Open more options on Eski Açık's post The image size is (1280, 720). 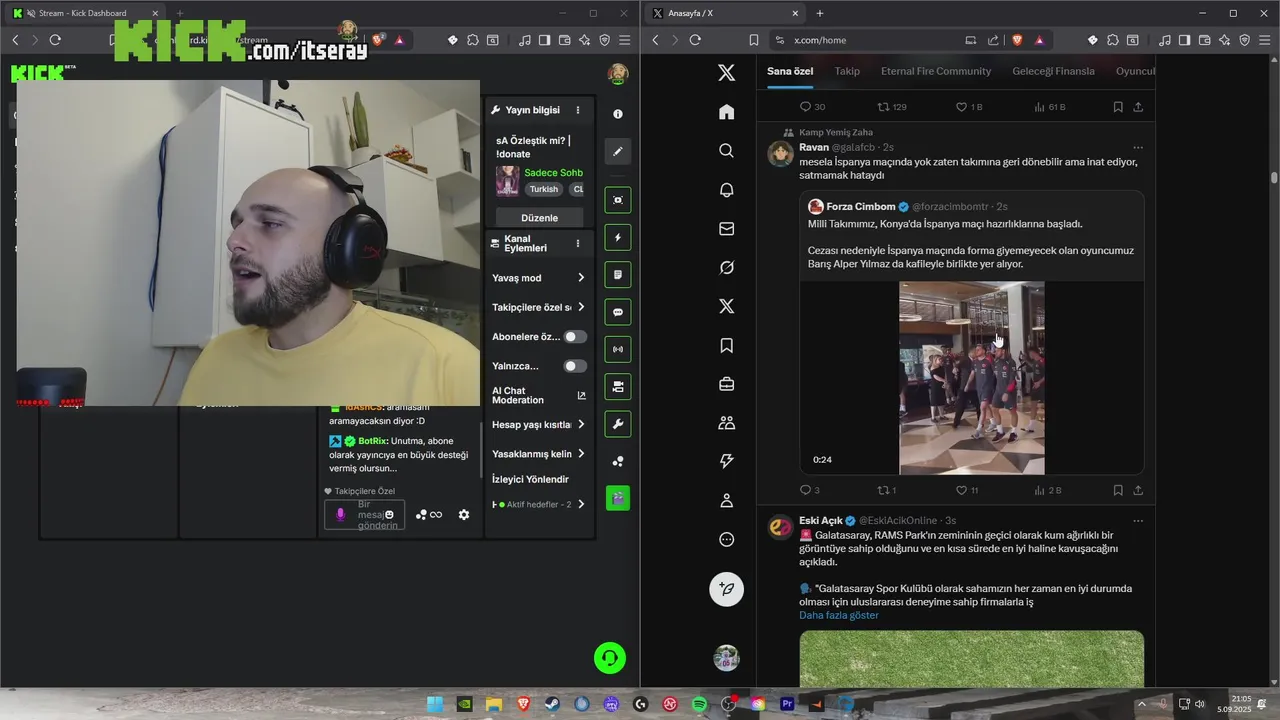coord(1138,520)
